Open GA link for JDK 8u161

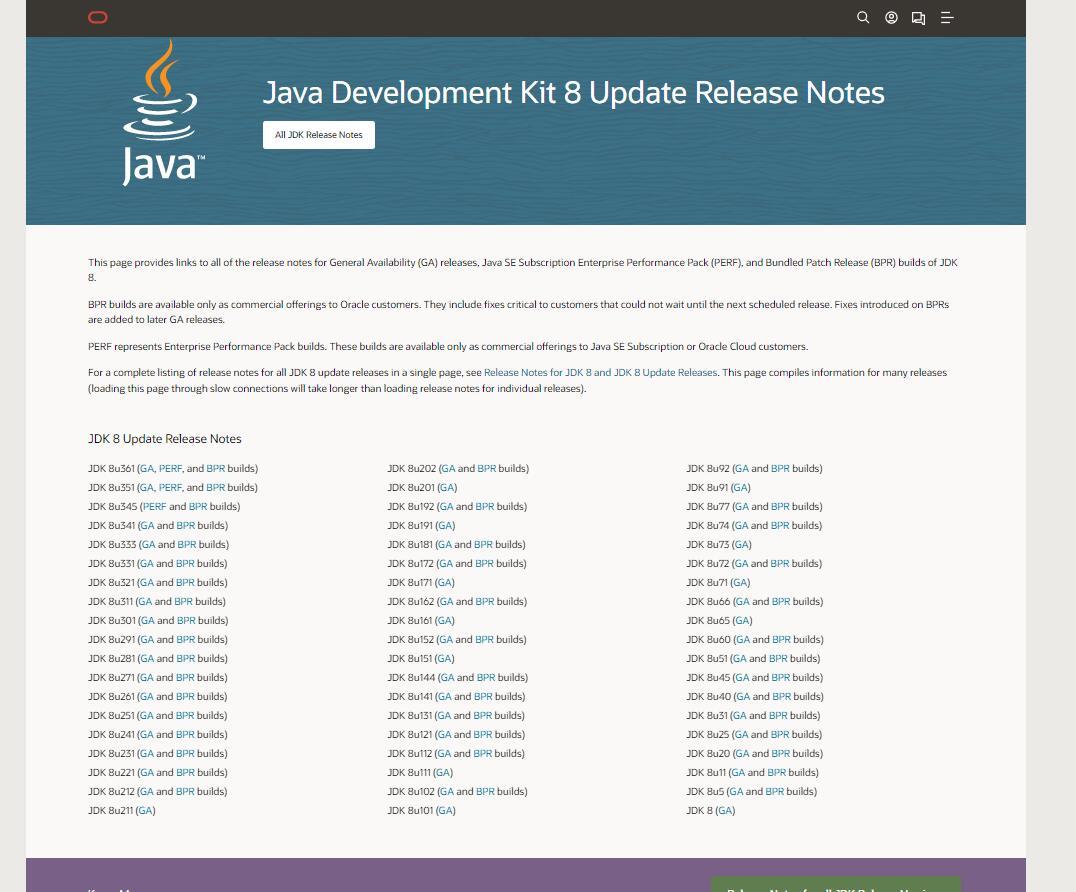point(445,621)
